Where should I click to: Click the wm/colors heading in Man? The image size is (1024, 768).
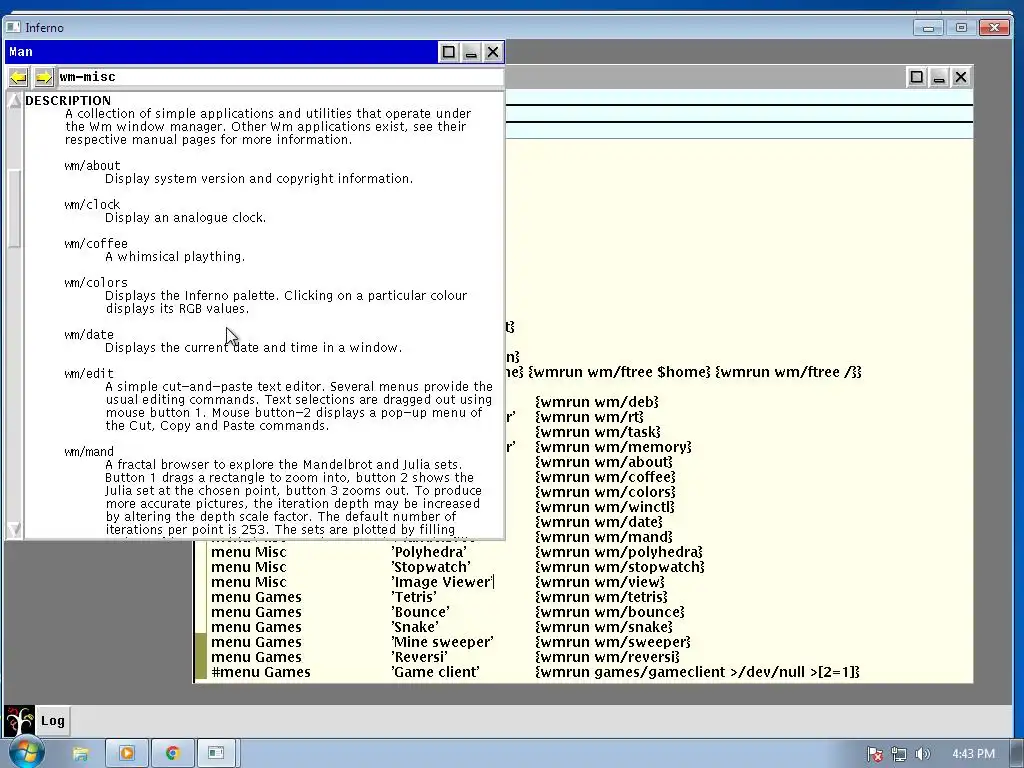tap(96, 283)
